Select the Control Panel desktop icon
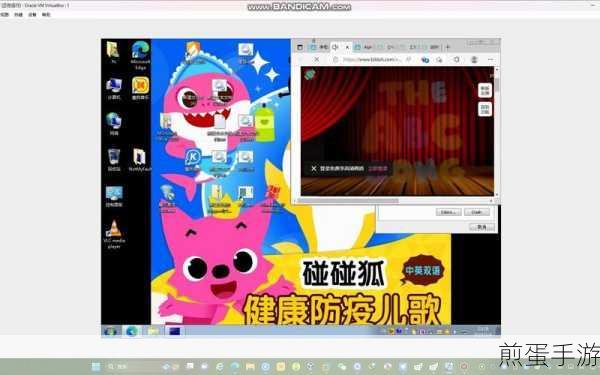600x375 pixels. click(114, 196)
